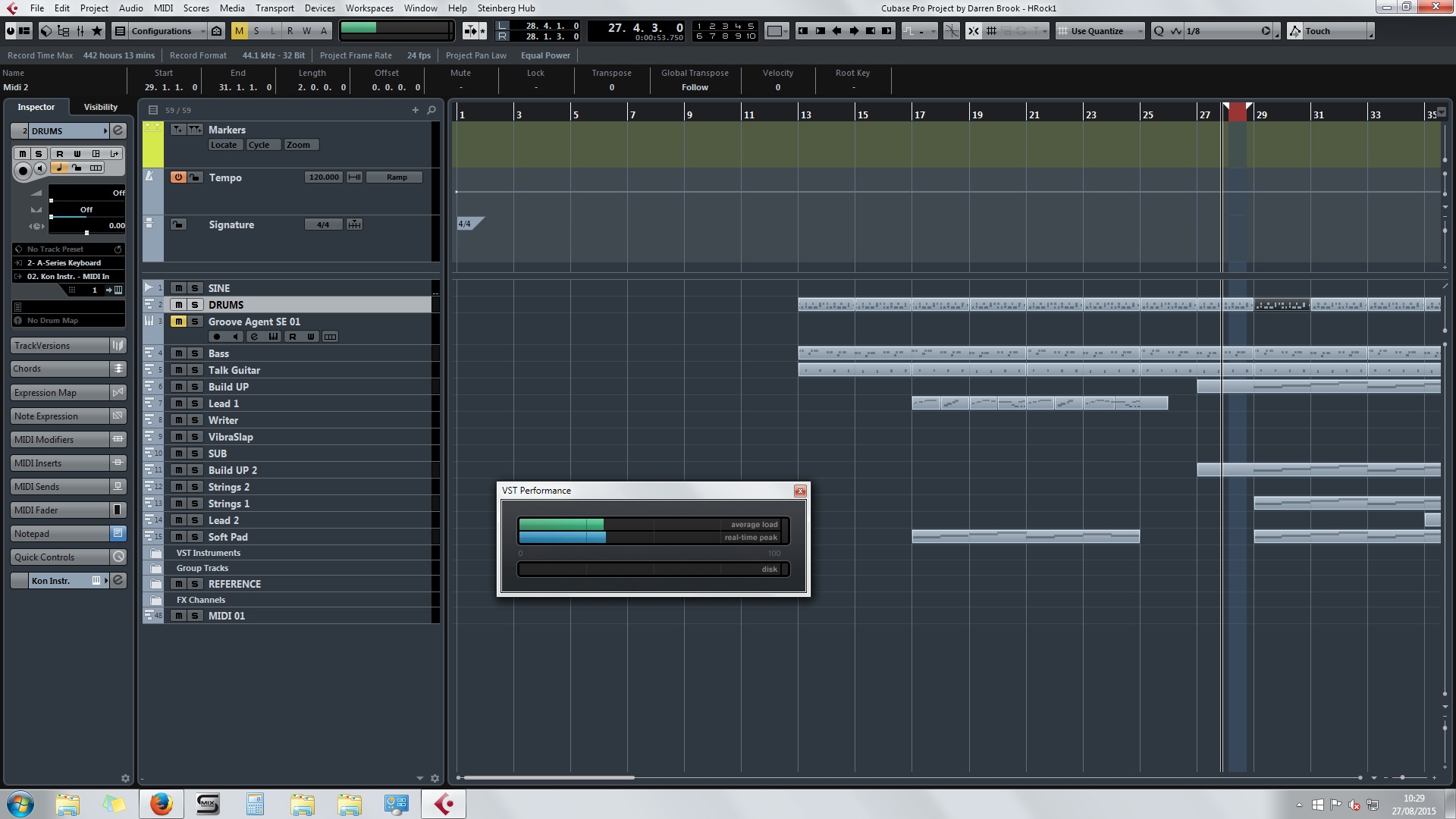Viewport: 1456px width, 819px height.
Task: Solo the Lead 1 track
Action: point(195,403)
